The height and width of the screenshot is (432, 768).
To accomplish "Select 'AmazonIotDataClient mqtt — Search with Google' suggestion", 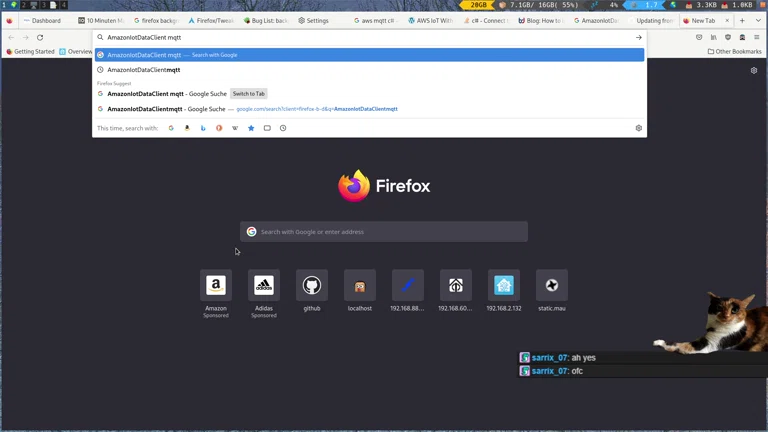I will [369, 55].
